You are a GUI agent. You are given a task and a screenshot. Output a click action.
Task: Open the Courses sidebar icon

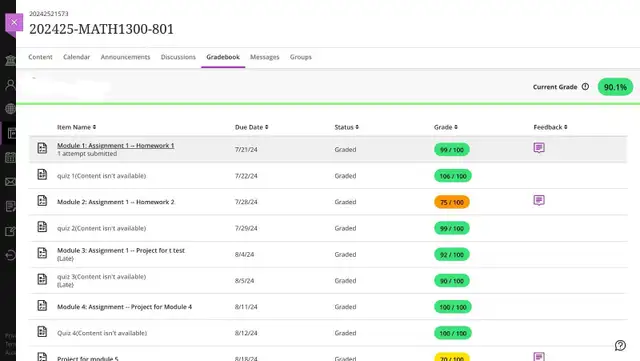pyautogui.click(x=11, y=133)
